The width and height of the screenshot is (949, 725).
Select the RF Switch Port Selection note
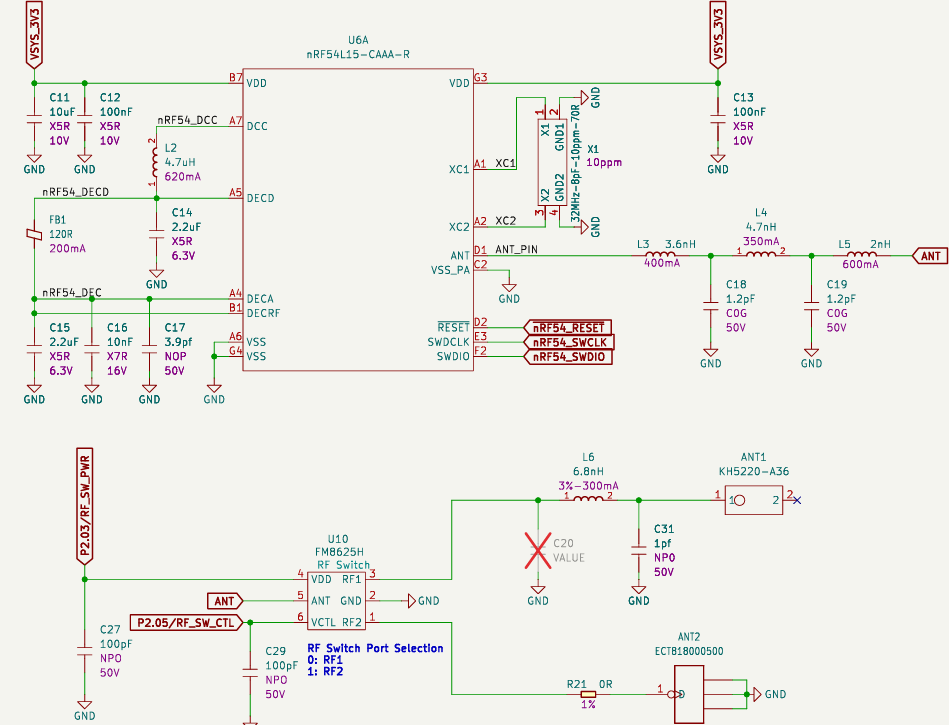coord(375,659)
